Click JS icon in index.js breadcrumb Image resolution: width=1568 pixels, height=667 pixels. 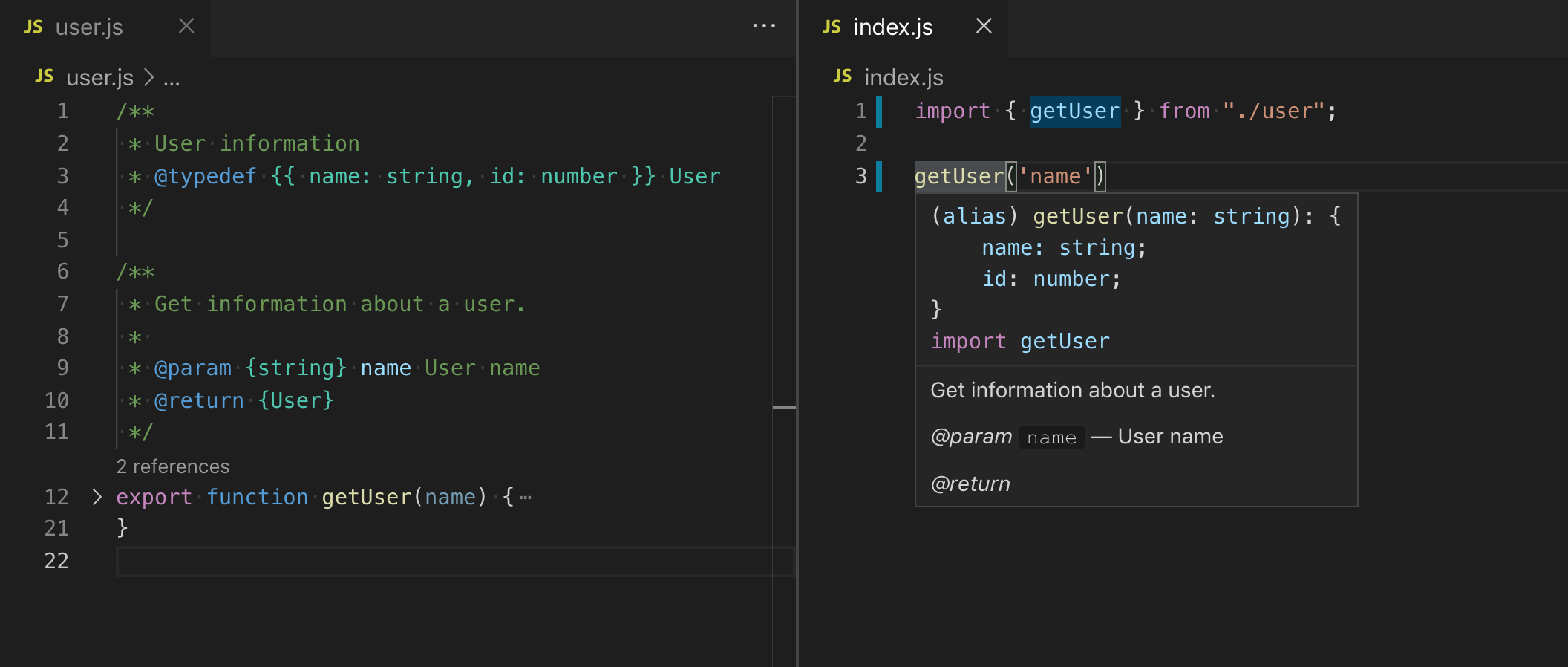coord(843,77)
